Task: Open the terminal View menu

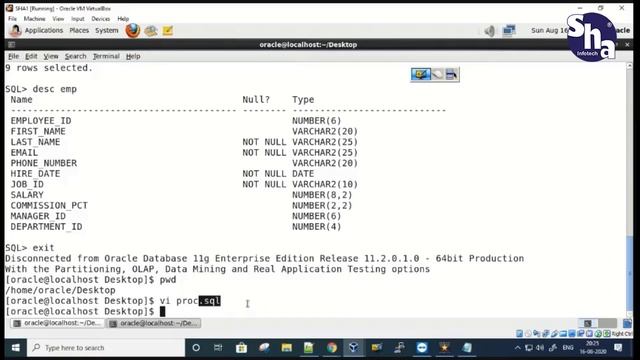Action: pos(51,56)
